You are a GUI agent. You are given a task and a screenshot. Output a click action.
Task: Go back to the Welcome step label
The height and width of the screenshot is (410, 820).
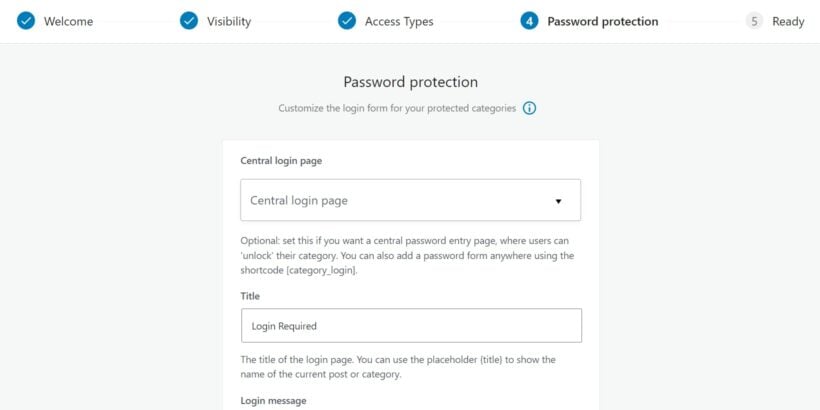pos(69,21)
